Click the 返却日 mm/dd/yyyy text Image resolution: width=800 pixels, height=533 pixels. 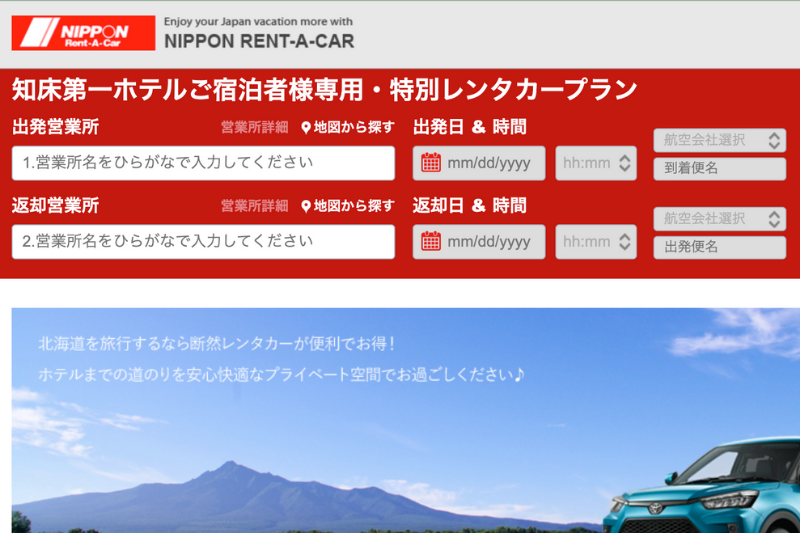pyautogui.click(x=488, y=241)
